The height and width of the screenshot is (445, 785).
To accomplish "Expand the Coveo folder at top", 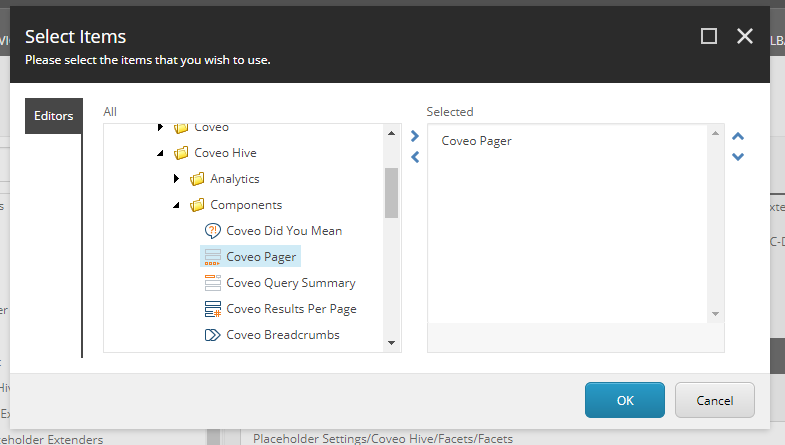I will click(160, 127).
